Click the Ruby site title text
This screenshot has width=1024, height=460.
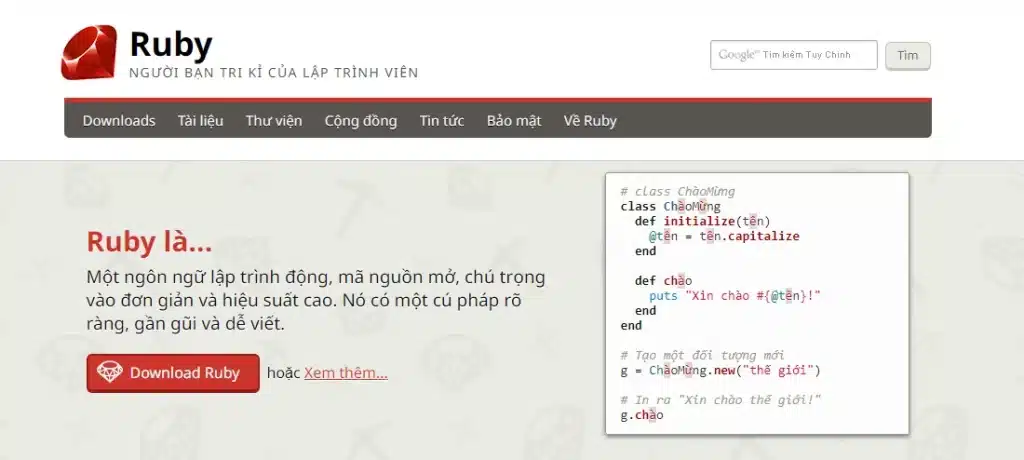[x=171, y=44]
